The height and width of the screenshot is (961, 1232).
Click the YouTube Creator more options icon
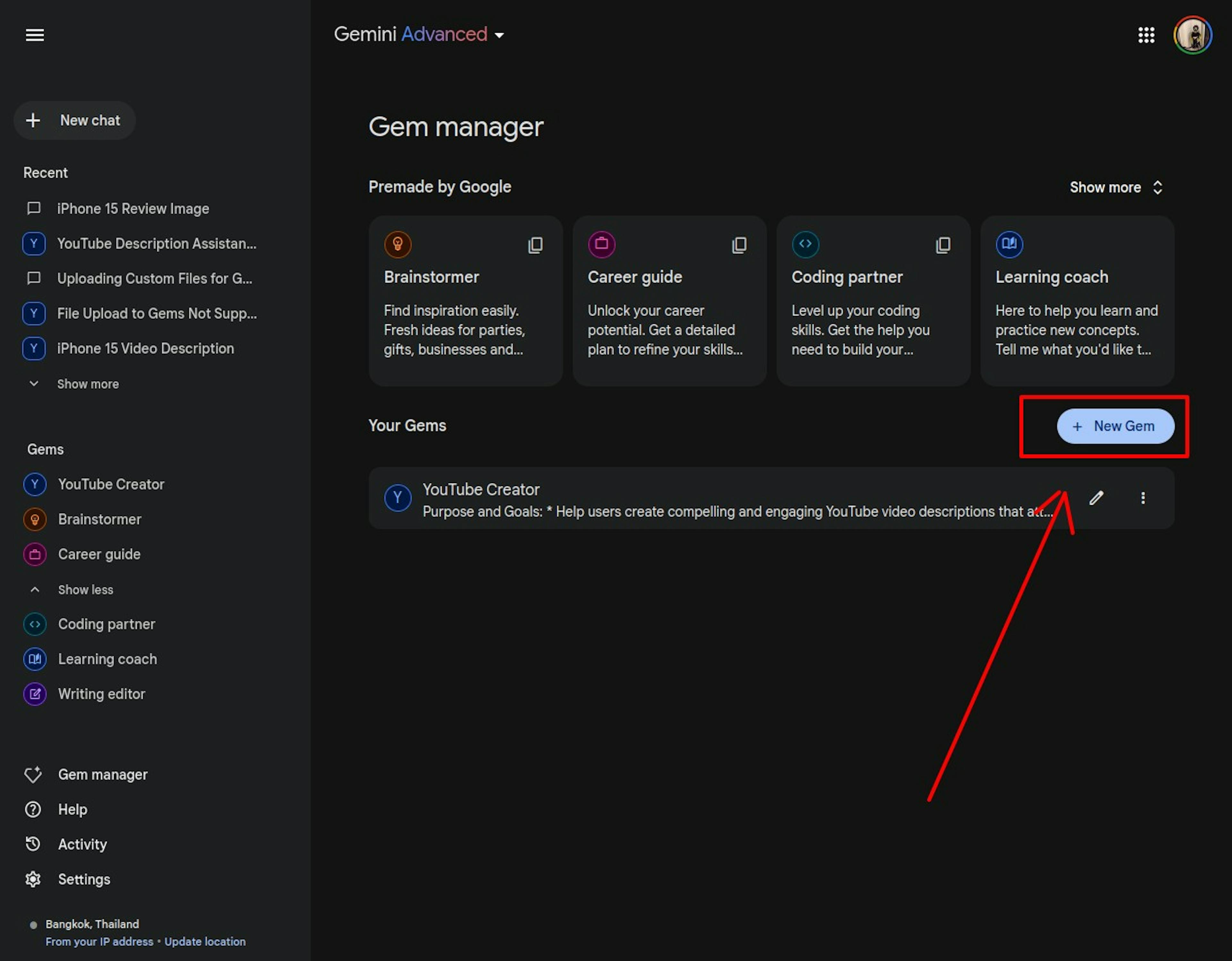[1143, 498]
